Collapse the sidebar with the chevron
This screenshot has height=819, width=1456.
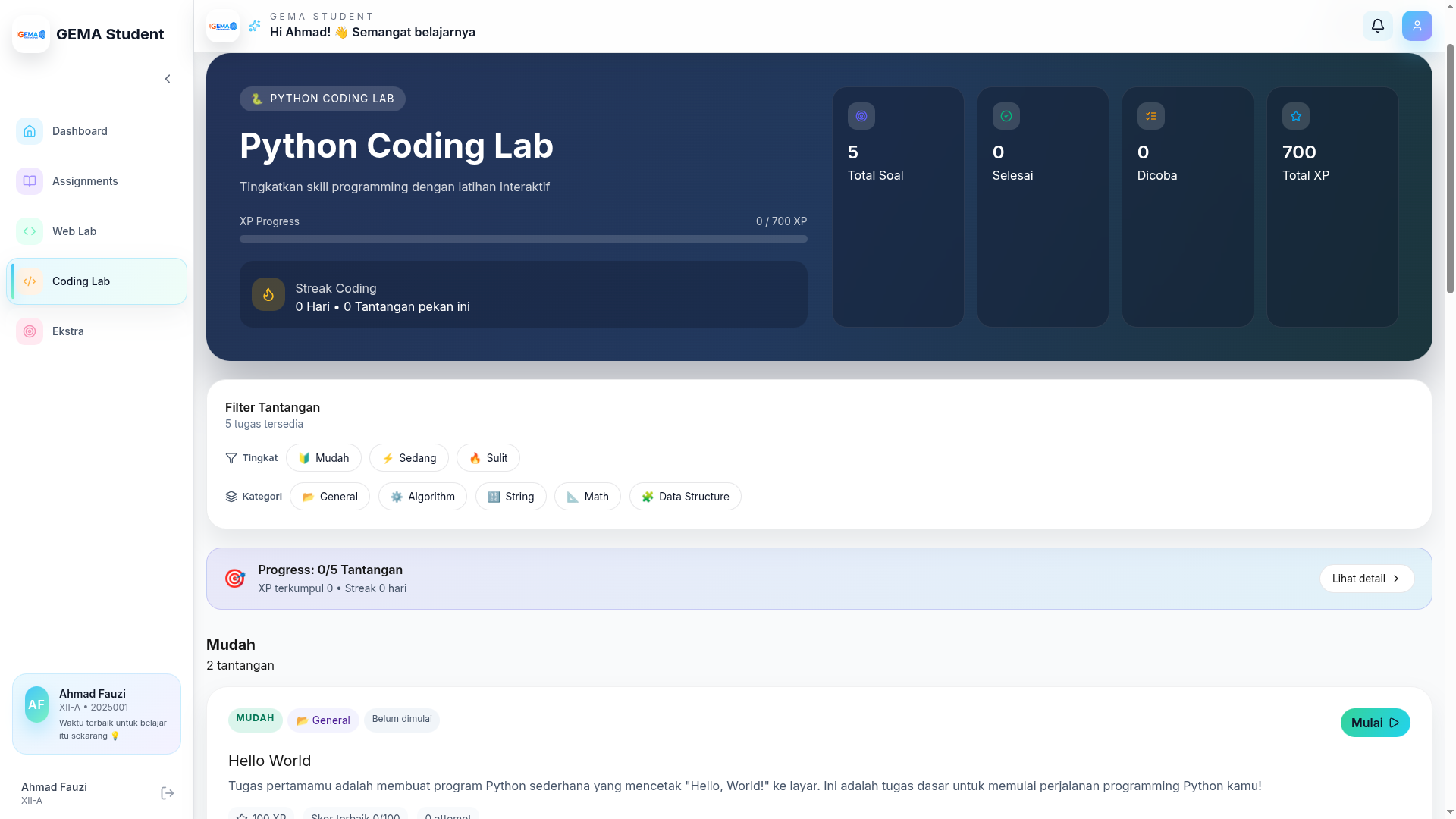click(x=168, y=78)
